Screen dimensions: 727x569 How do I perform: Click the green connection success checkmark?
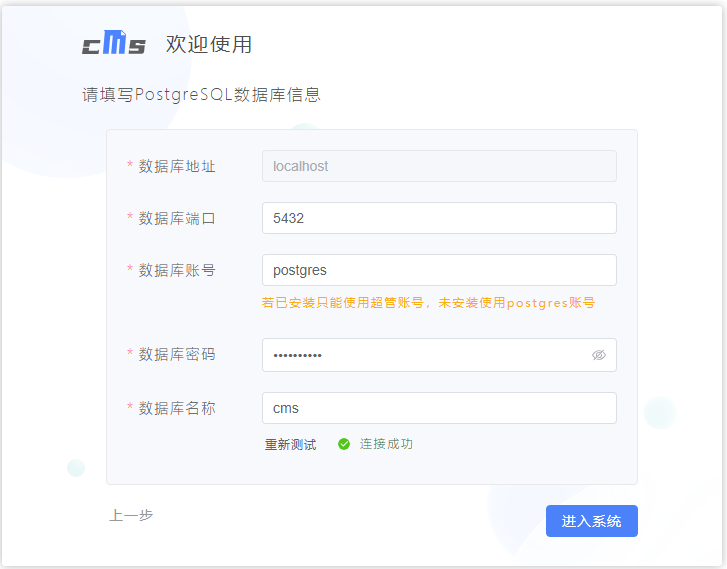(x=344, y=444)
